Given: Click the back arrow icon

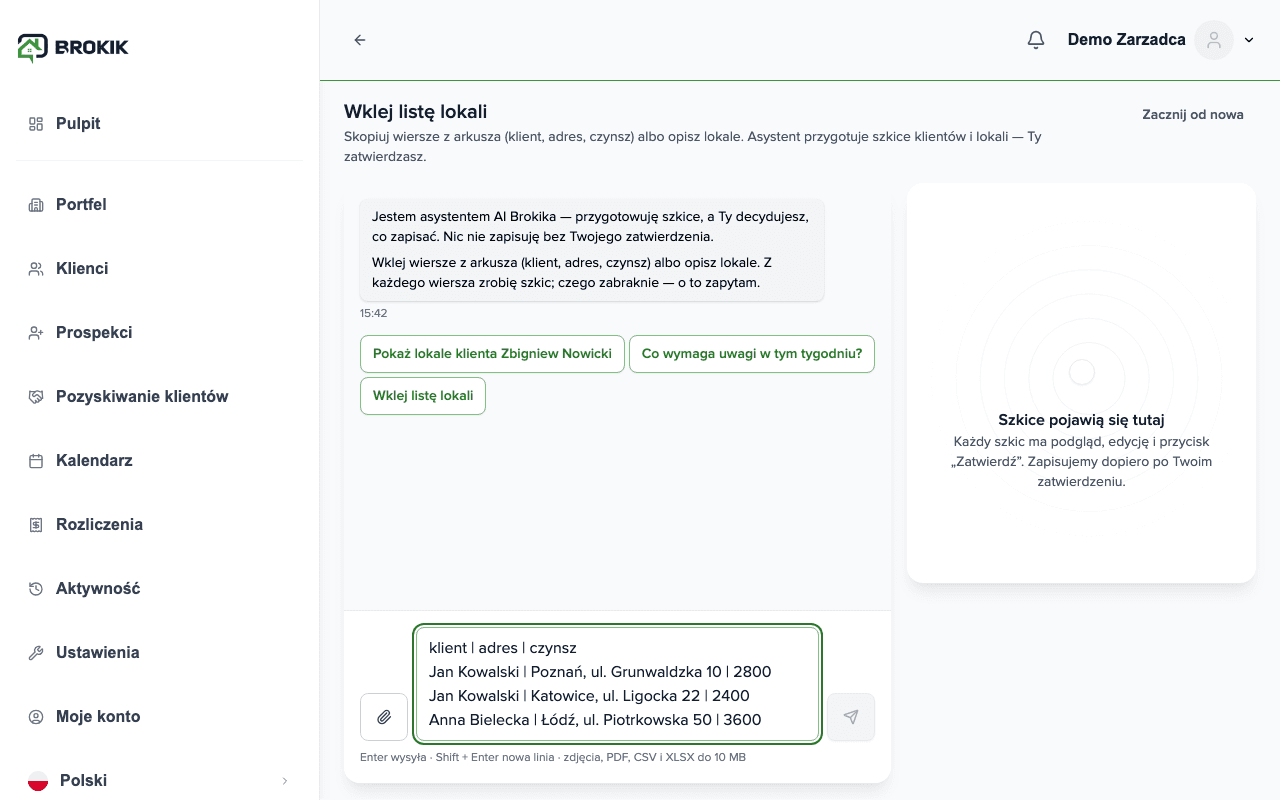Looking at the screenshot, I should tap(360, 40).
